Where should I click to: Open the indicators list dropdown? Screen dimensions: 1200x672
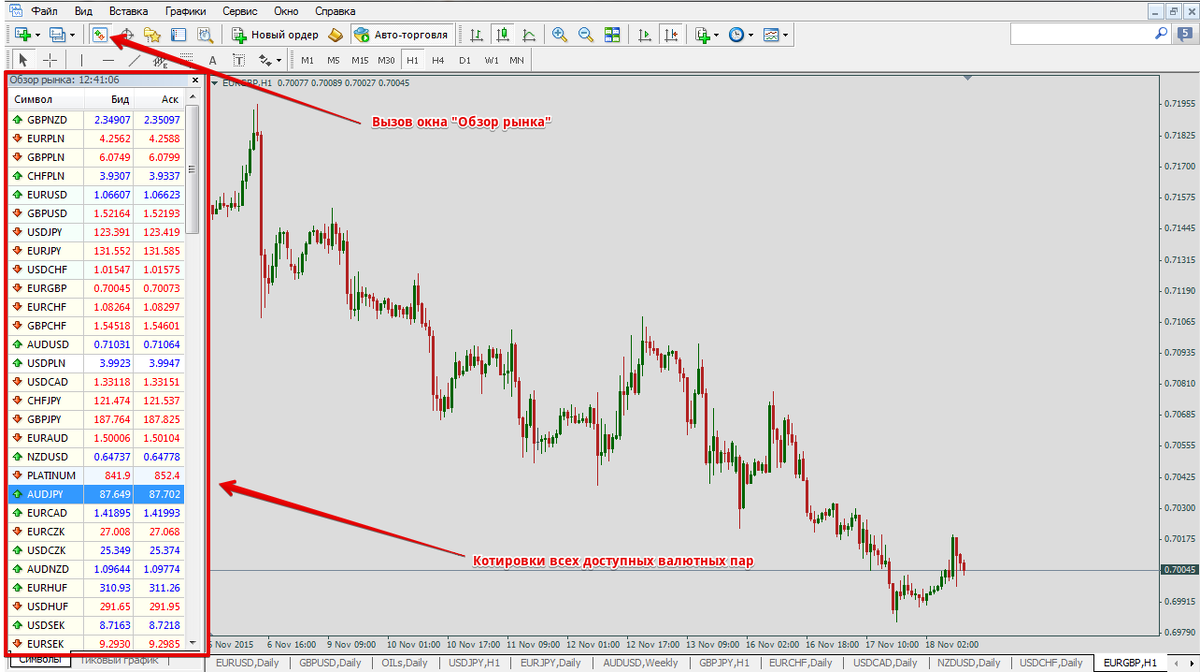(x=716, y=34)
